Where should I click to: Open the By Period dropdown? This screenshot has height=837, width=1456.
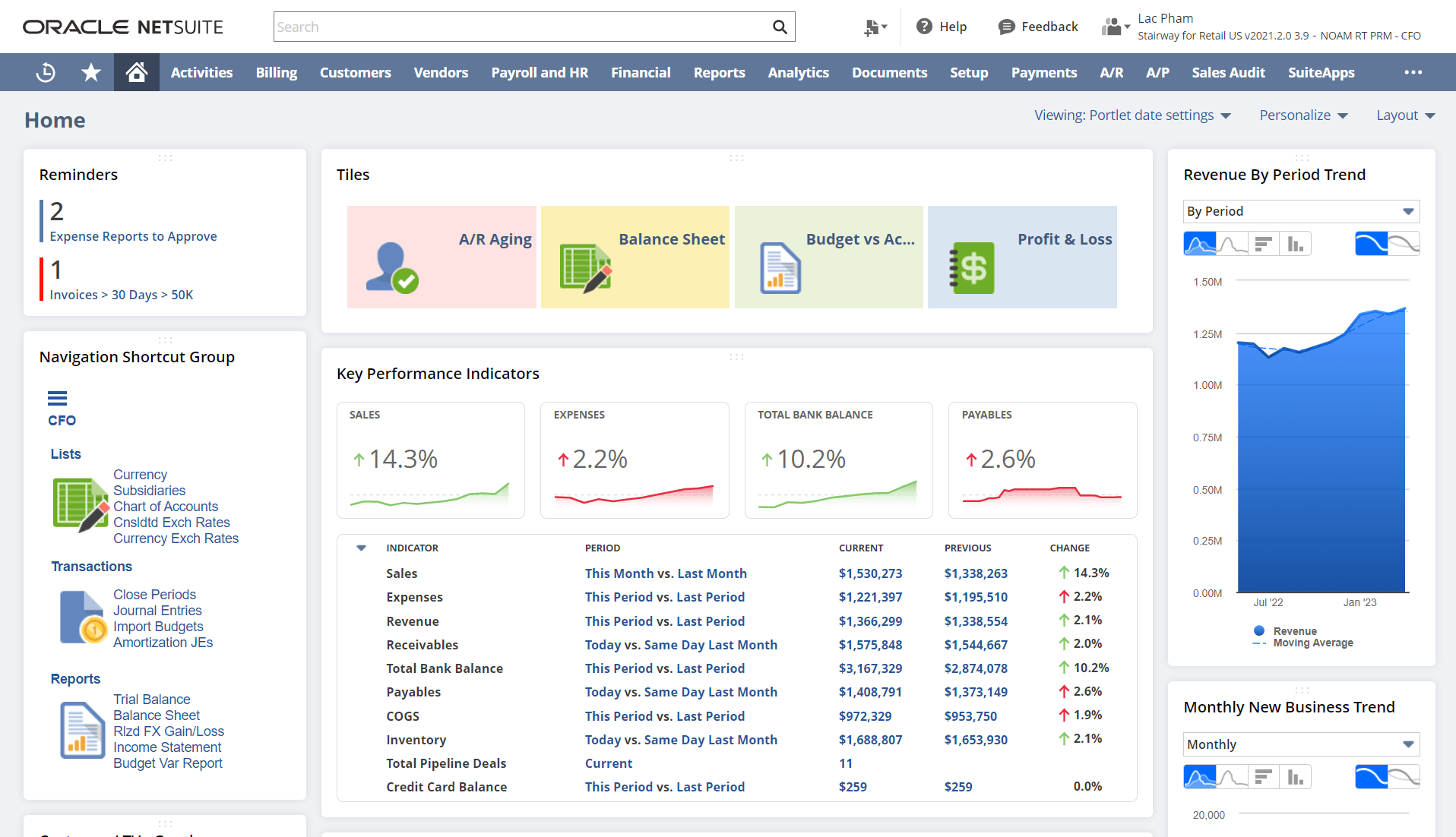tap(1302, 211)
